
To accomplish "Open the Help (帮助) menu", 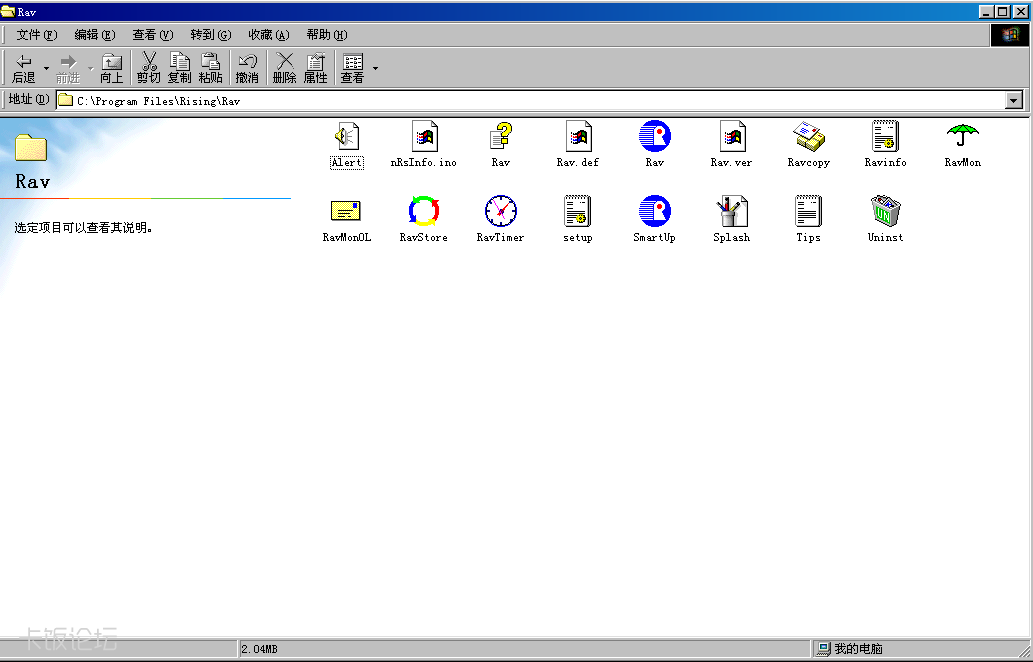I will pos(327,35).
